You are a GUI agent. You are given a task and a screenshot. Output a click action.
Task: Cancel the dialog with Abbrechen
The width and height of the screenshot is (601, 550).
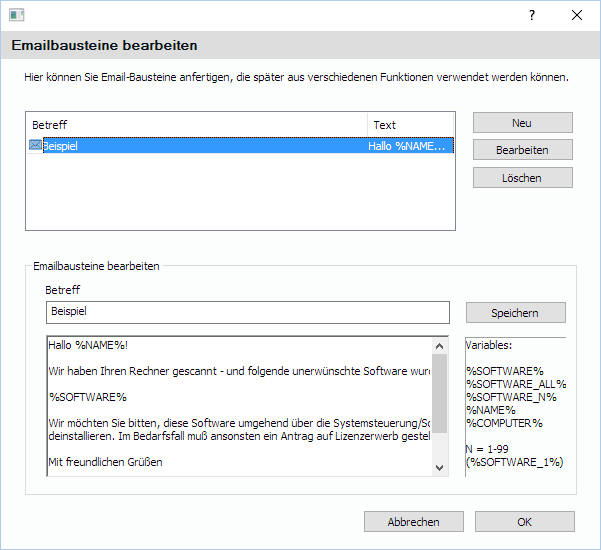point(414,522)
